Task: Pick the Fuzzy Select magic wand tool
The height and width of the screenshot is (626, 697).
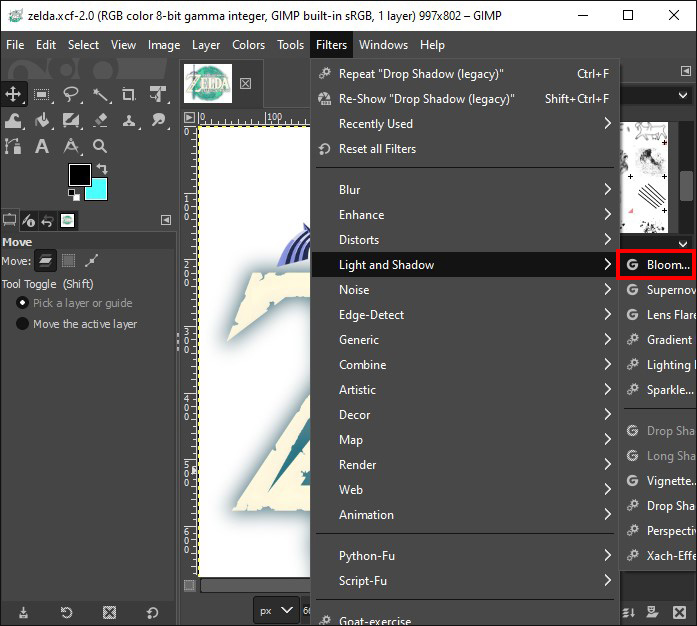Action: coord(100,95)
